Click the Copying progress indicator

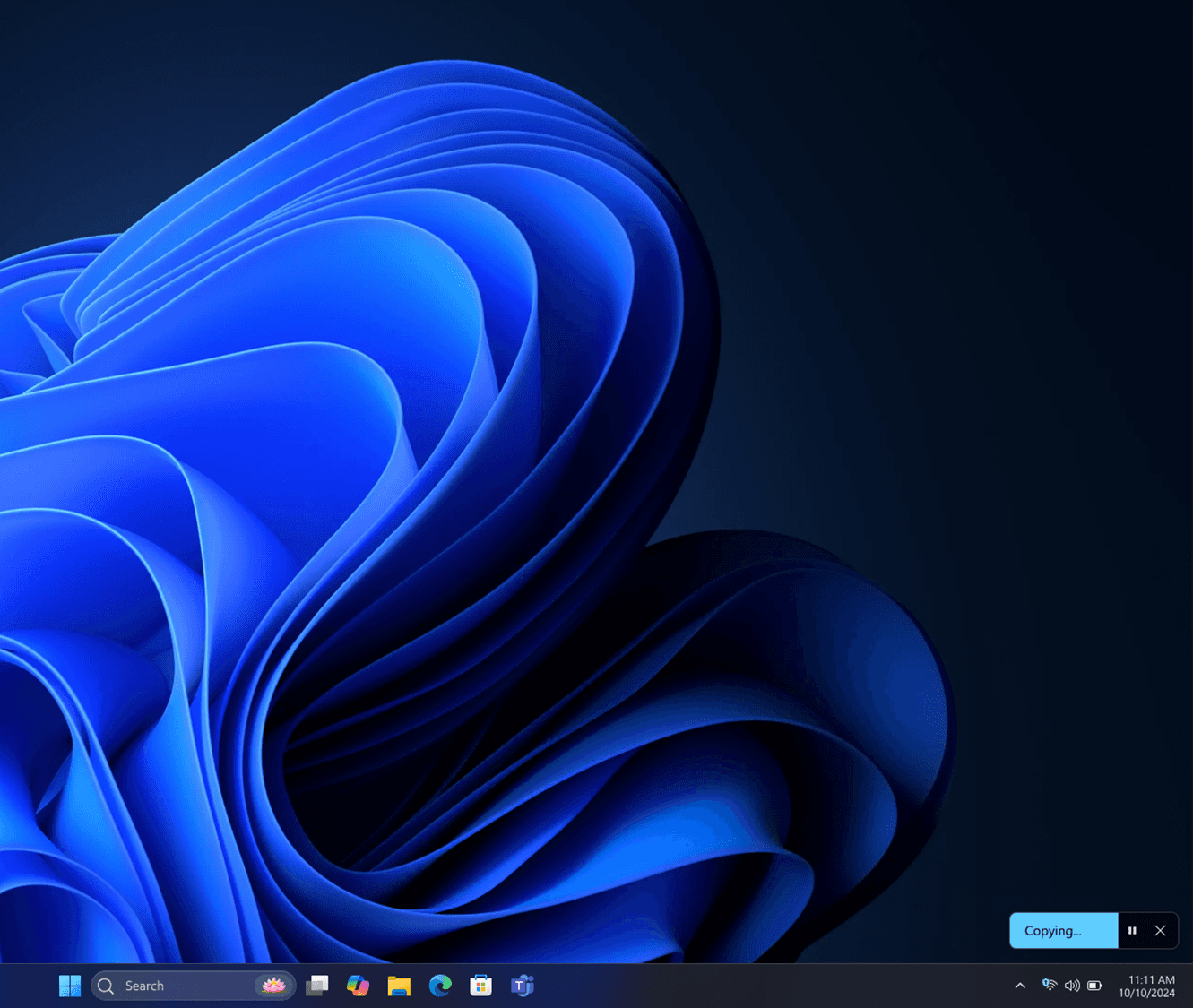click(x=1064, y=931)
